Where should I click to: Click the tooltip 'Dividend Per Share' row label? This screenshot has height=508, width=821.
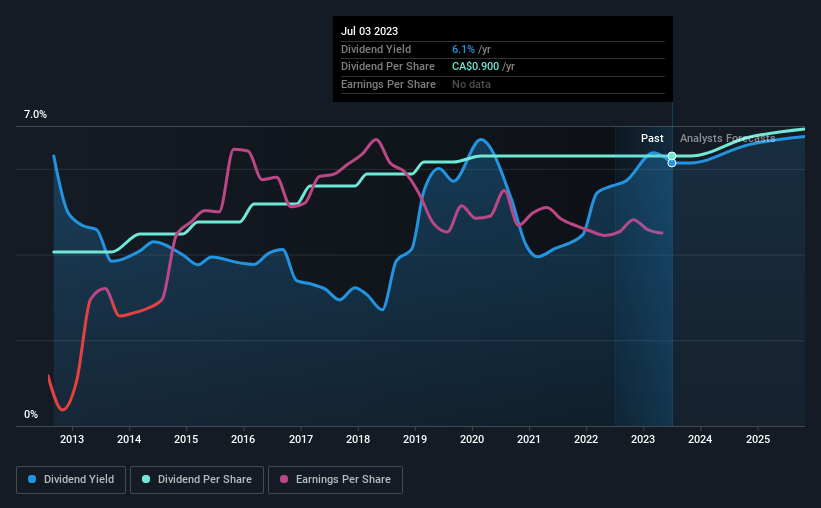tap(388, 67)
